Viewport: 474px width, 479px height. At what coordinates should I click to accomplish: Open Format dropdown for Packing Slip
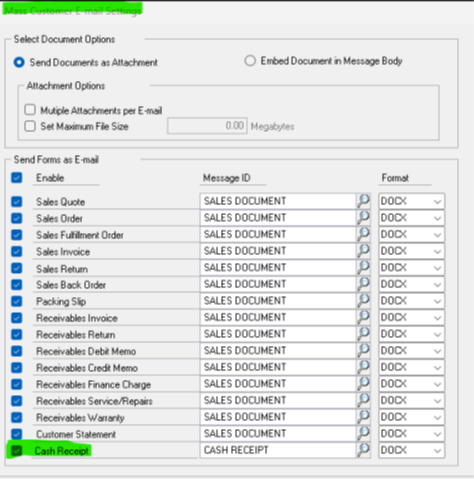[411, 301]
